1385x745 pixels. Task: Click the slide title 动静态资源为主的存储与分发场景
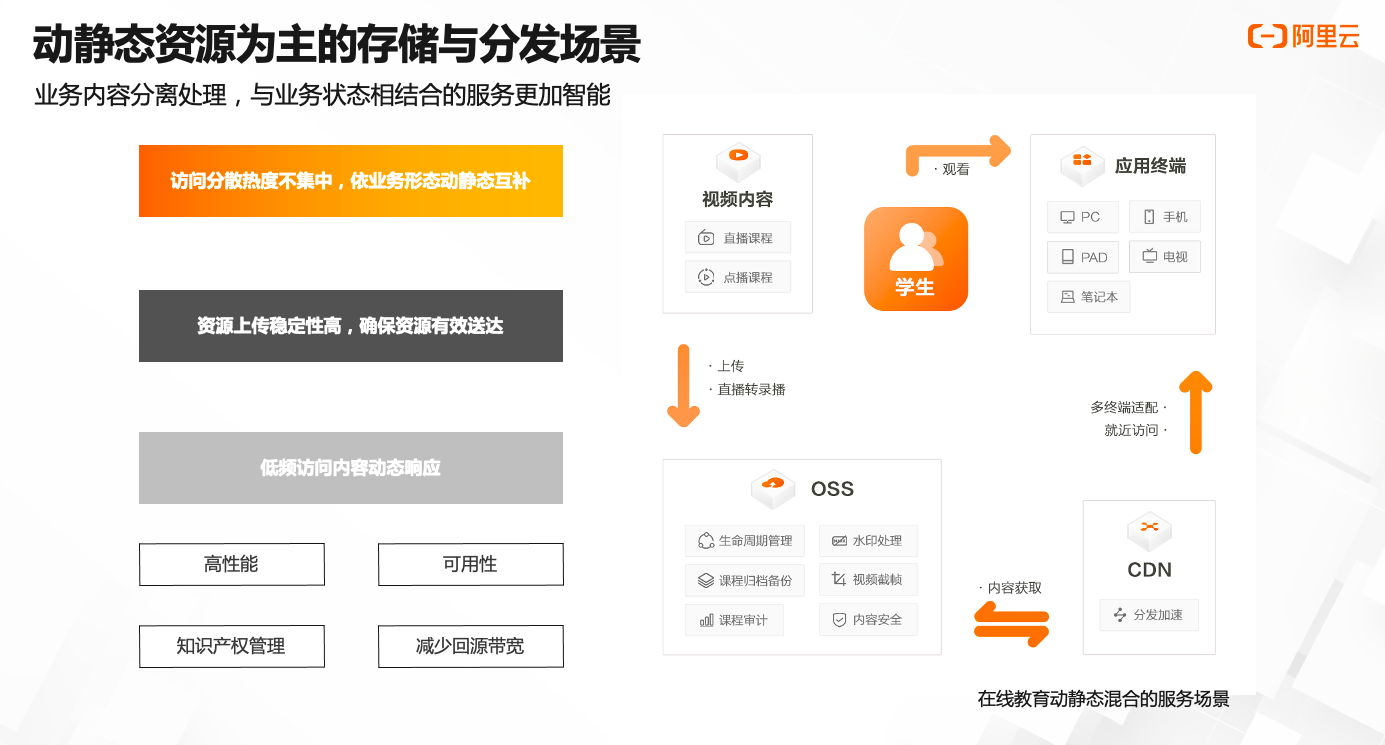pos(336,45)
